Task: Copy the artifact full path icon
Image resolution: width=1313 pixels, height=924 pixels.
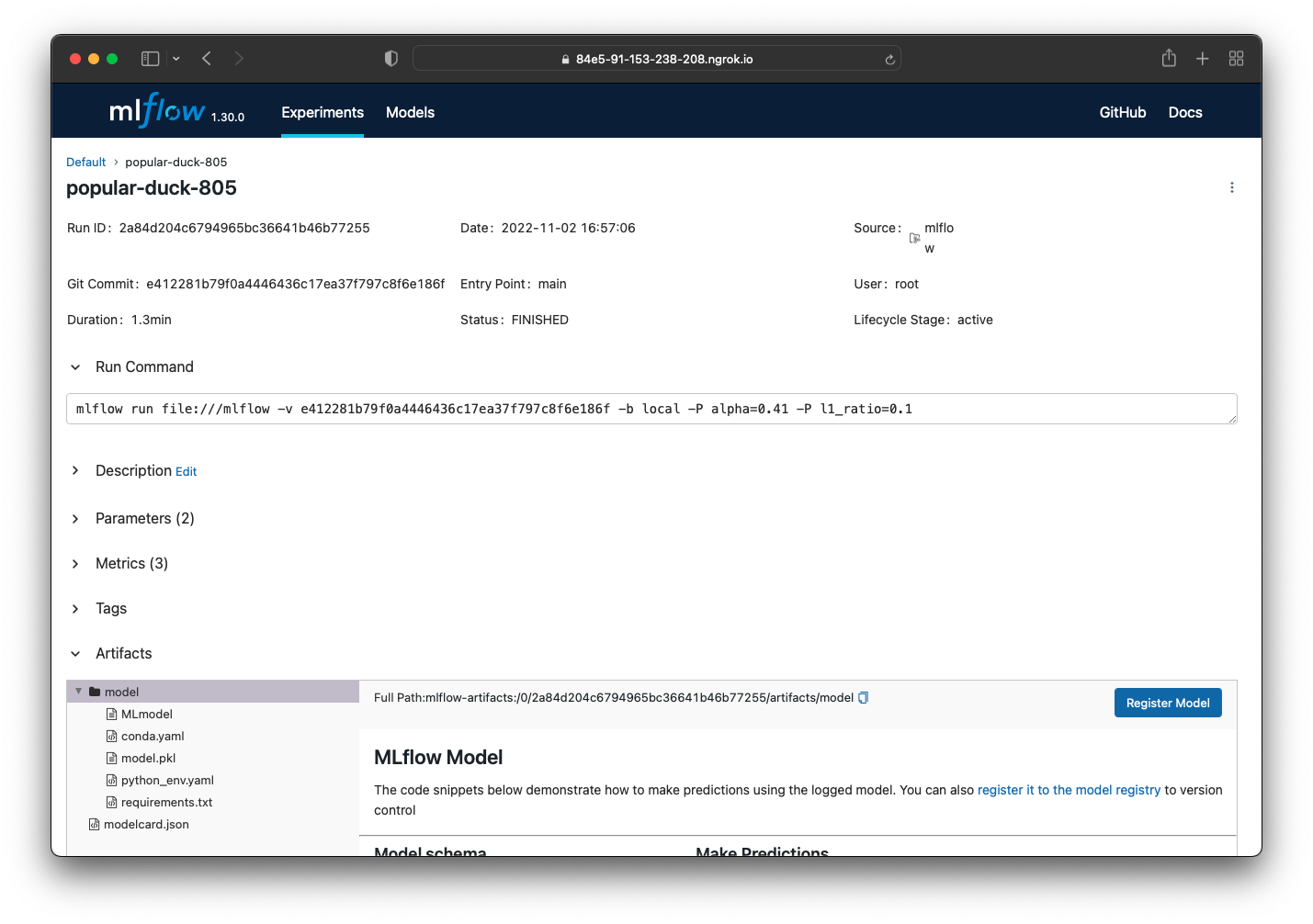Action: (x=863, y=698)
